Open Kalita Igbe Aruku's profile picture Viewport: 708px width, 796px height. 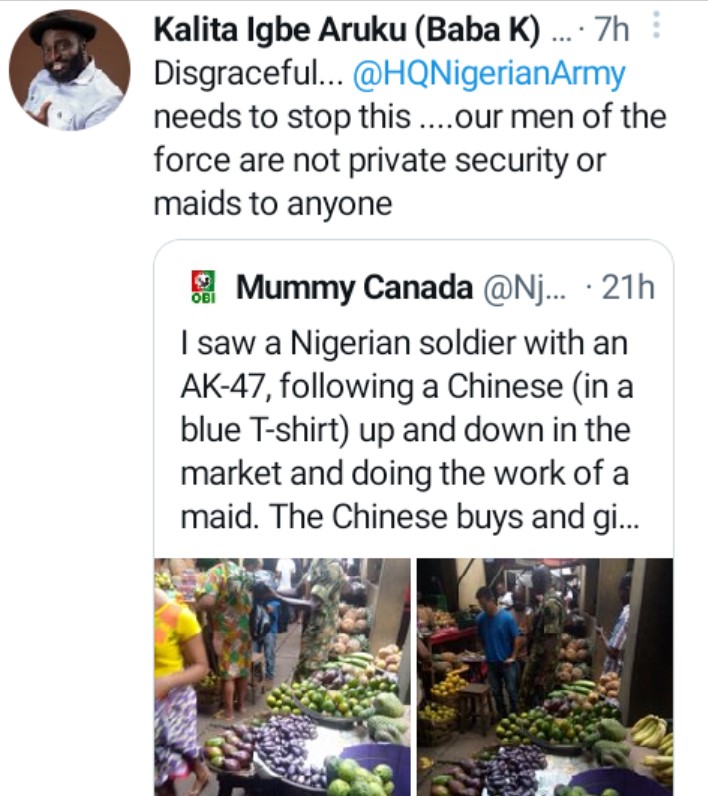tap(69, 71)
